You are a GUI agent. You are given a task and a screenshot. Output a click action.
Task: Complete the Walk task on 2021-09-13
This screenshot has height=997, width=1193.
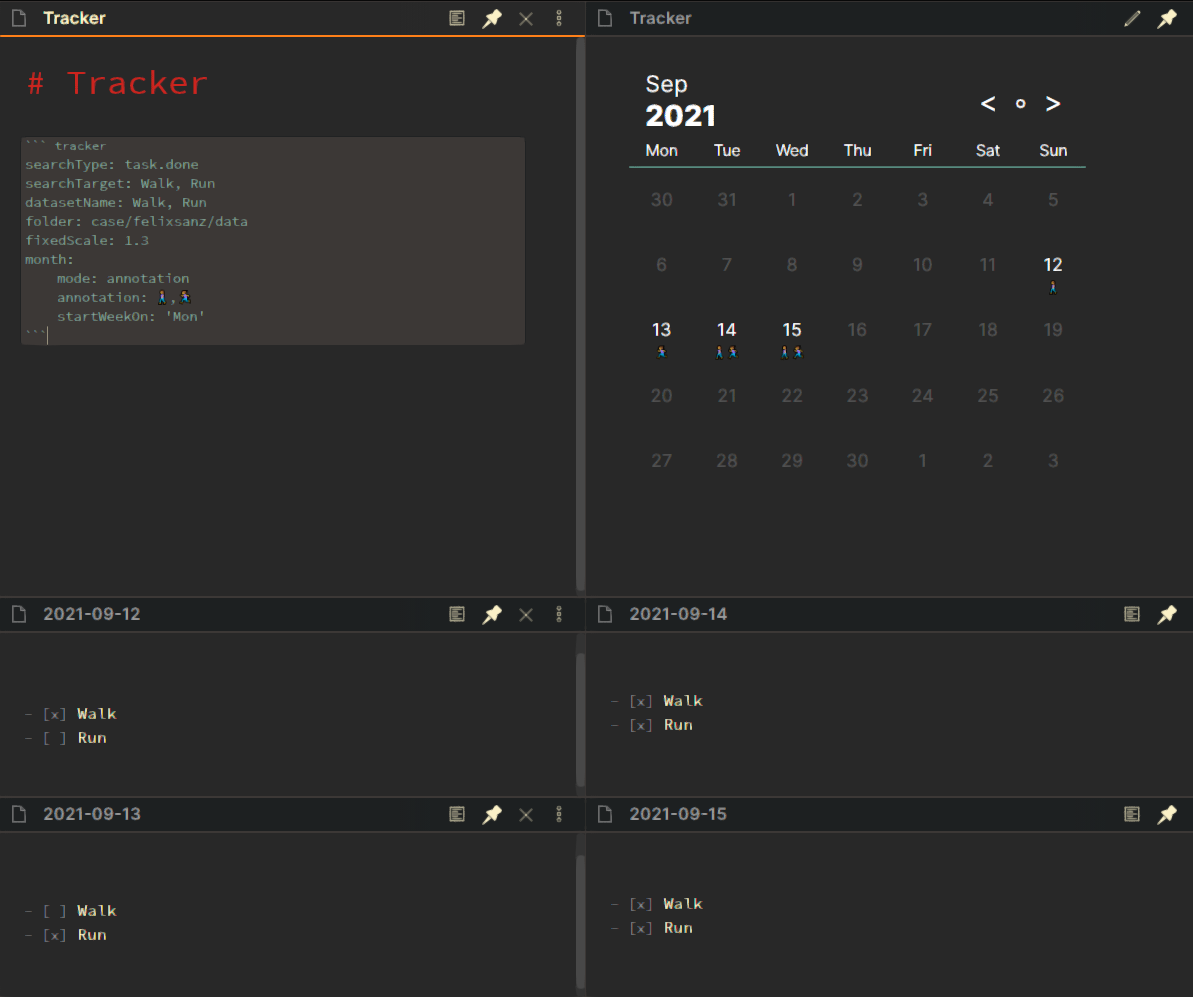55,910
